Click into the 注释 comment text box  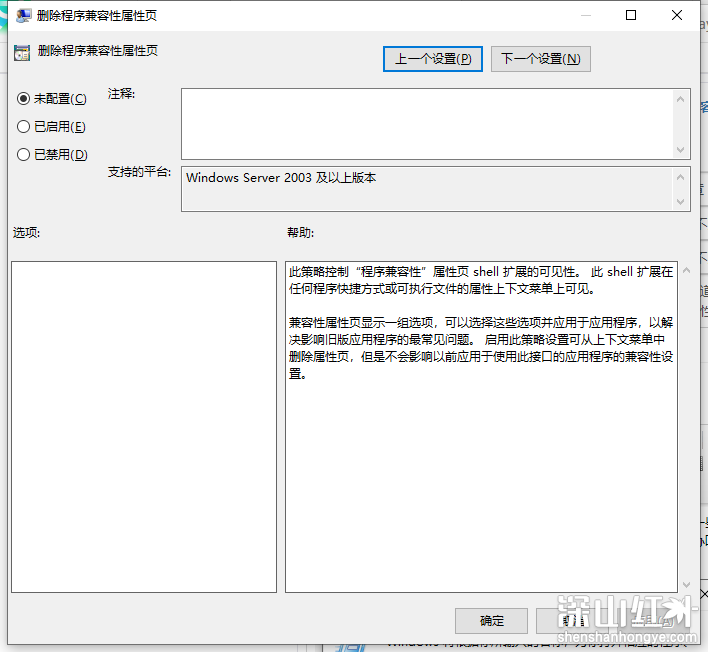427,123
